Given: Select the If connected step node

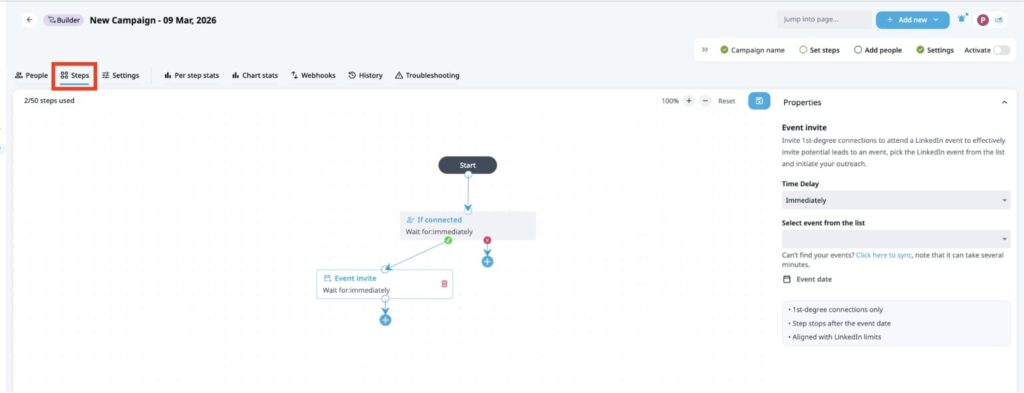Looking at the screenshot, I should tap(468, 225).
